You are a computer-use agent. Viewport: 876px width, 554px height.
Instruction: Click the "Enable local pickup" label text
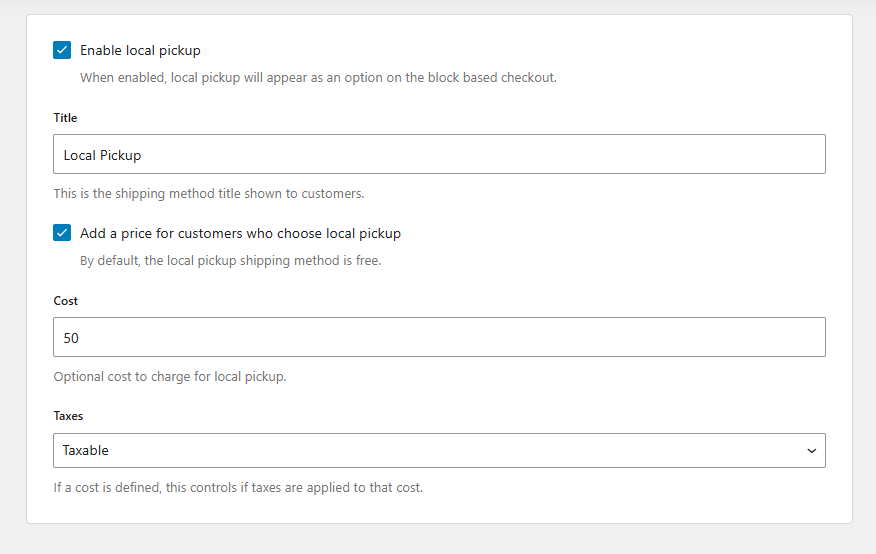click(x=140, y=50)
